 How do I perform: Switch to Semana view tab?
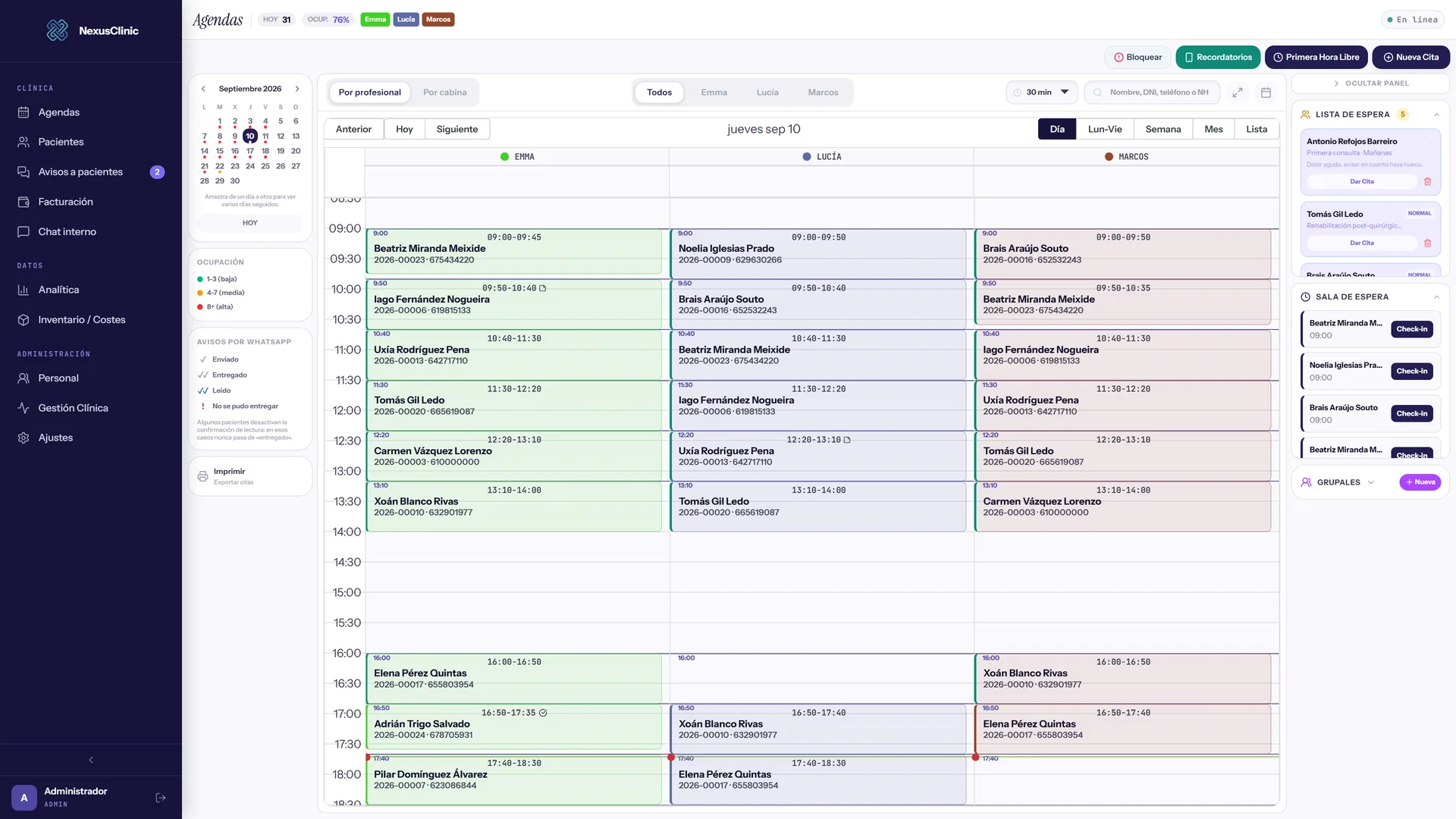point(1163,129)
